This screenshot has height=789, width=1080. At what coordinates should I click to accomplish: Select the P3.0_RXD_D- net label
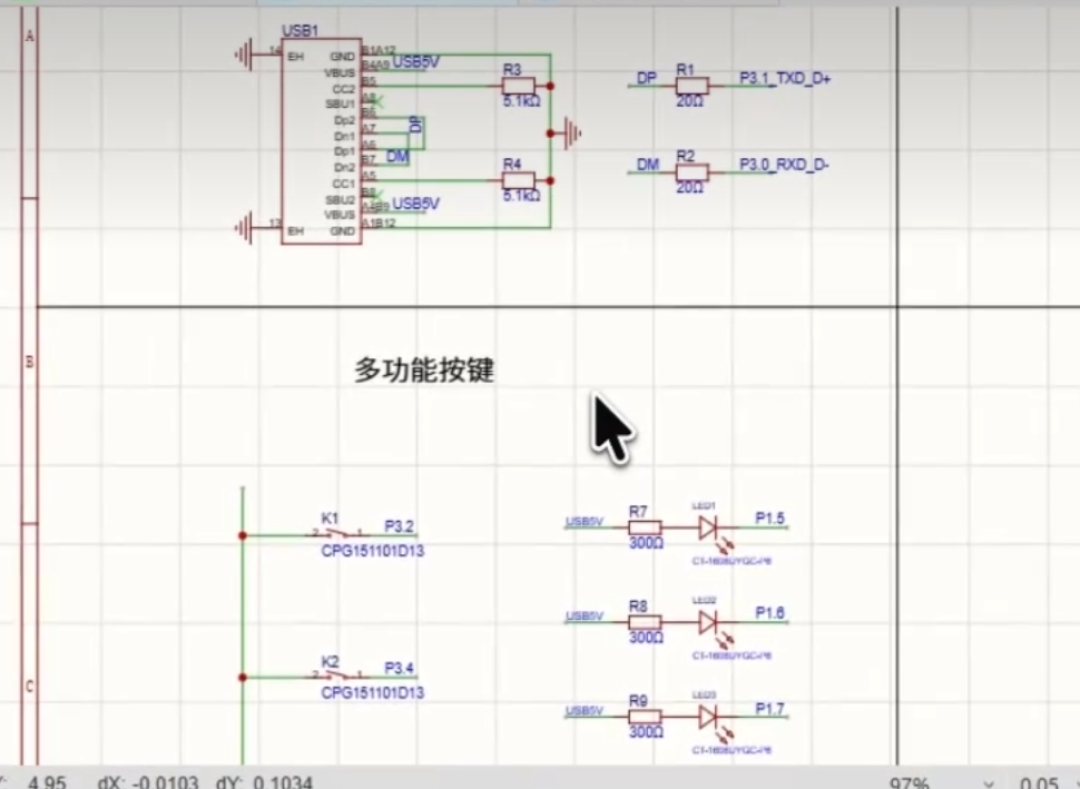(785, 165)
